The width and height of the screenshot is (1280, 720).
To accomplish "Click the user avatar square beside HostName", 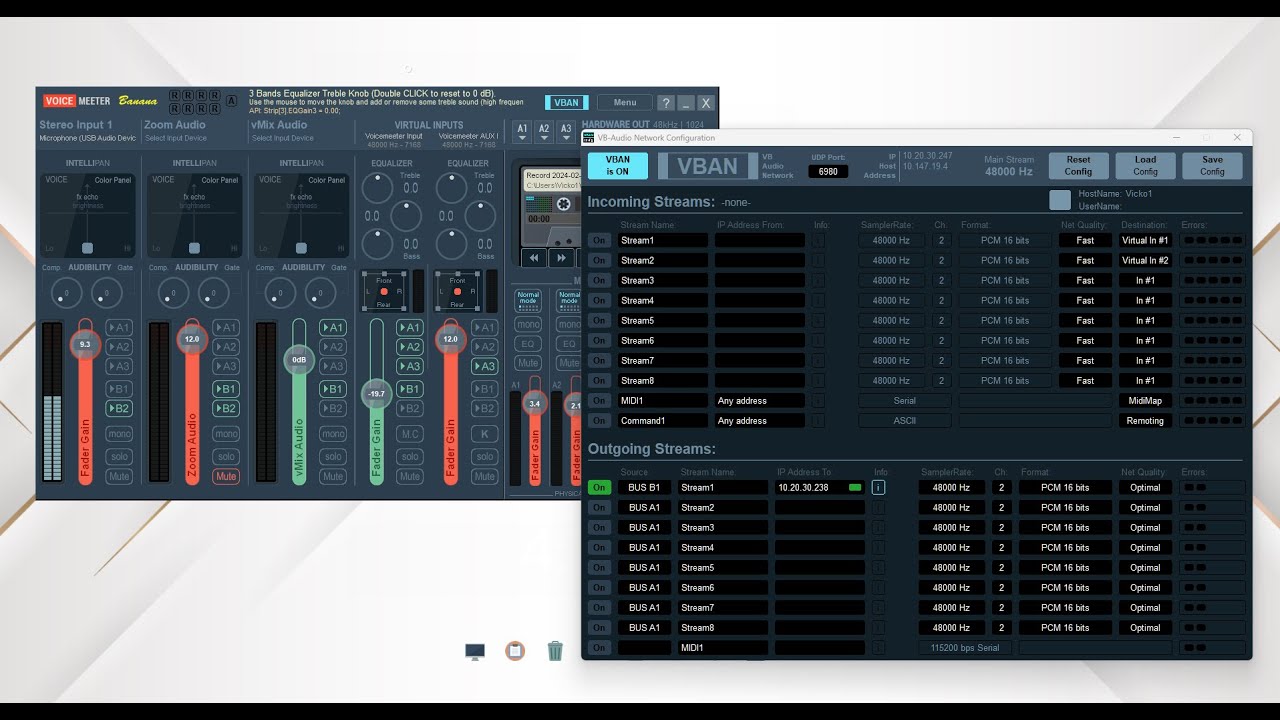I will pos(1060,200).
